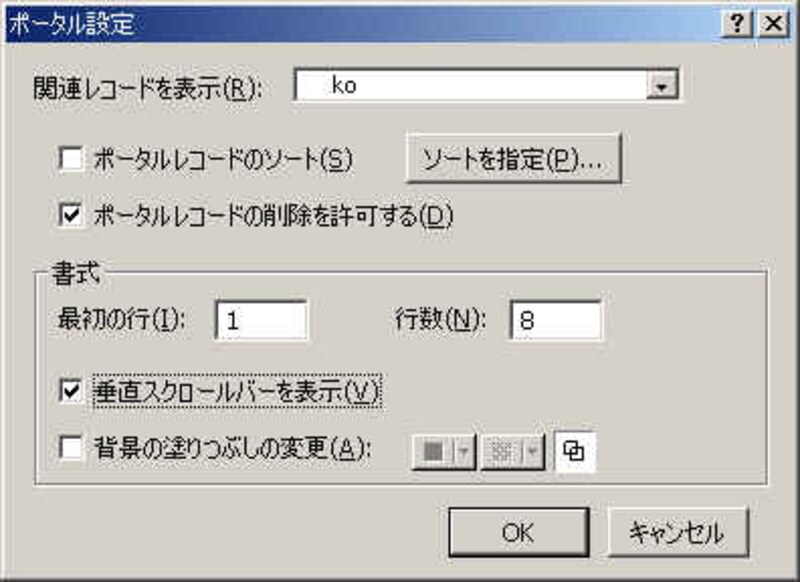The height and width of the screenshot is (582, 800).
Task: Click the fill pattern swatch
Action: [x=503, y=451]
